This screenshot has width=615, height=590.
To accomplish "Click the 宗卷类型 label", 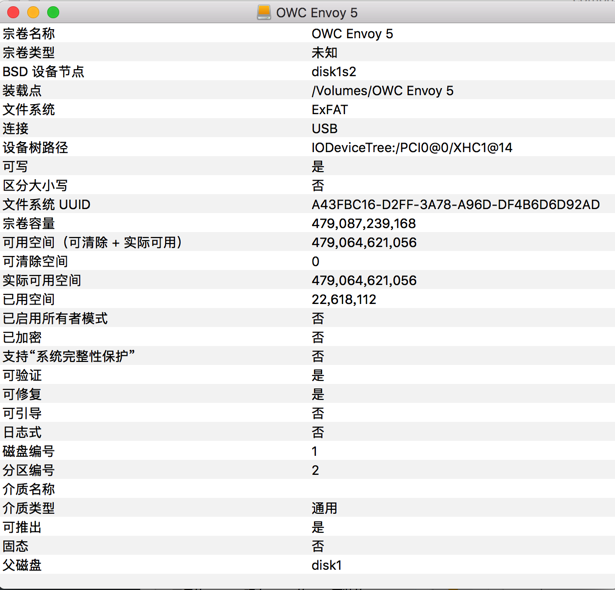I will pyautogui.click(x=29, y=53).
